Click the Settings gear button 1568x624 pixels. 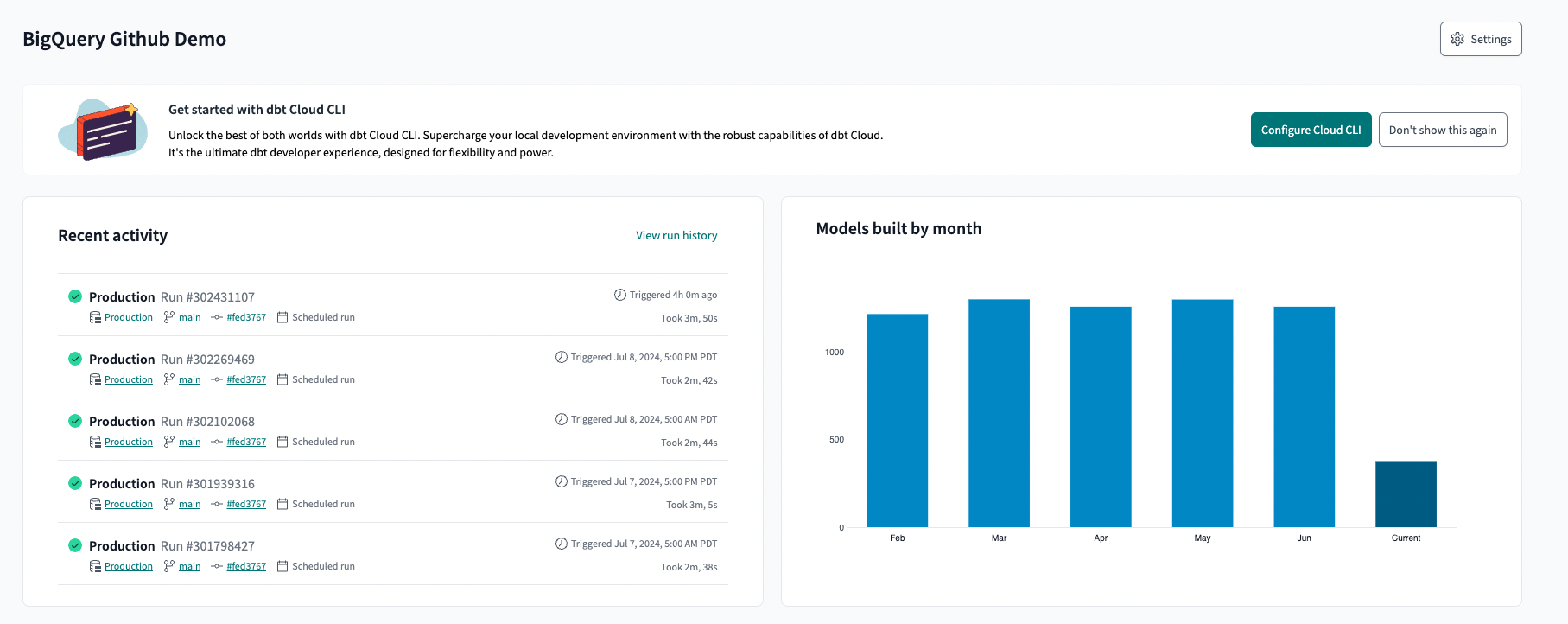coord(1480,39)
